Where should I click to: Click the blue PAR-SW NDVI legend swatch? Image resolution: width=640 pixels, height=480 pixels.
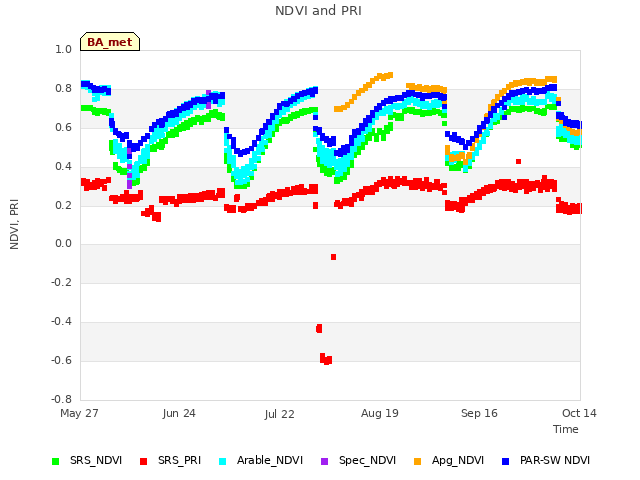[505, 461]
